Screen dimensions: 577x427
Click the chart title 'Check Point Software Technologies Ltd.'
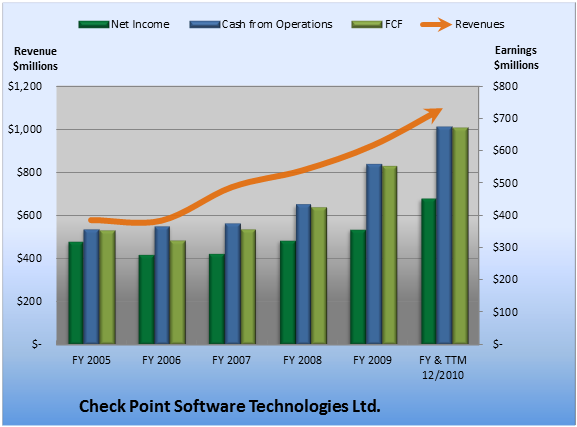click(x=230, y=406)
